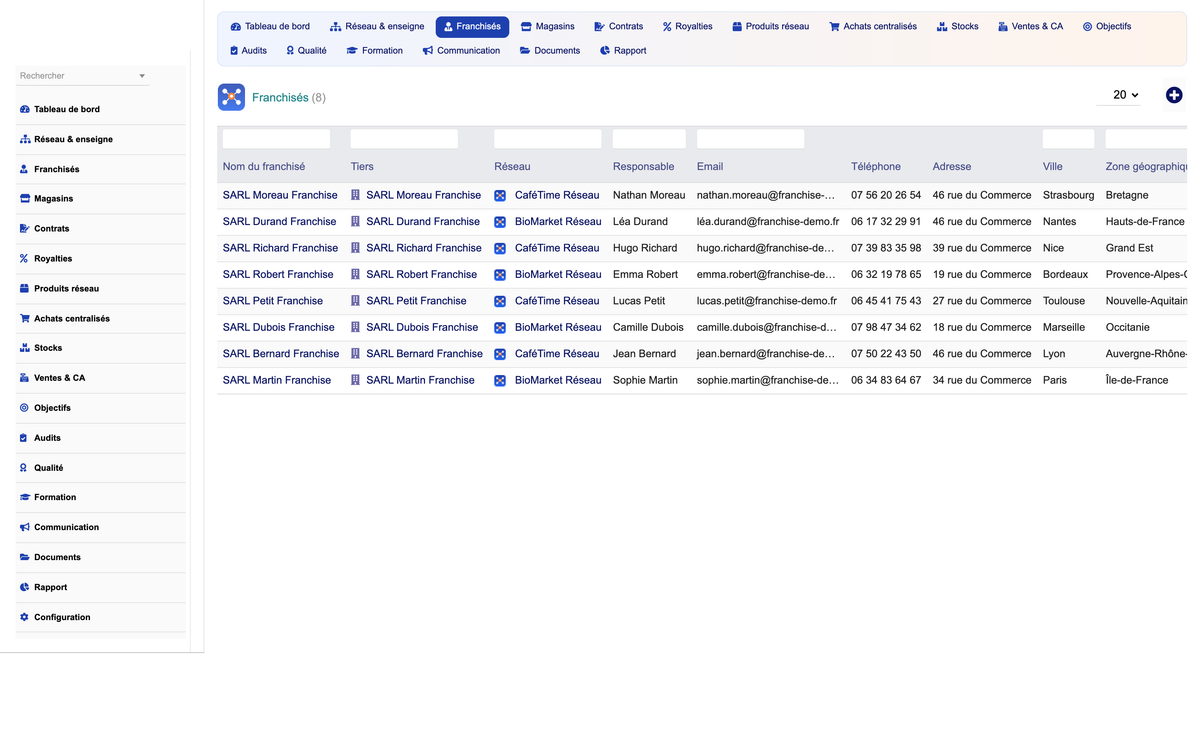Image resolution: width=1200 pixels, height=743 pixels.
Task: Click the Email filter input field
Action: [750, 139]
